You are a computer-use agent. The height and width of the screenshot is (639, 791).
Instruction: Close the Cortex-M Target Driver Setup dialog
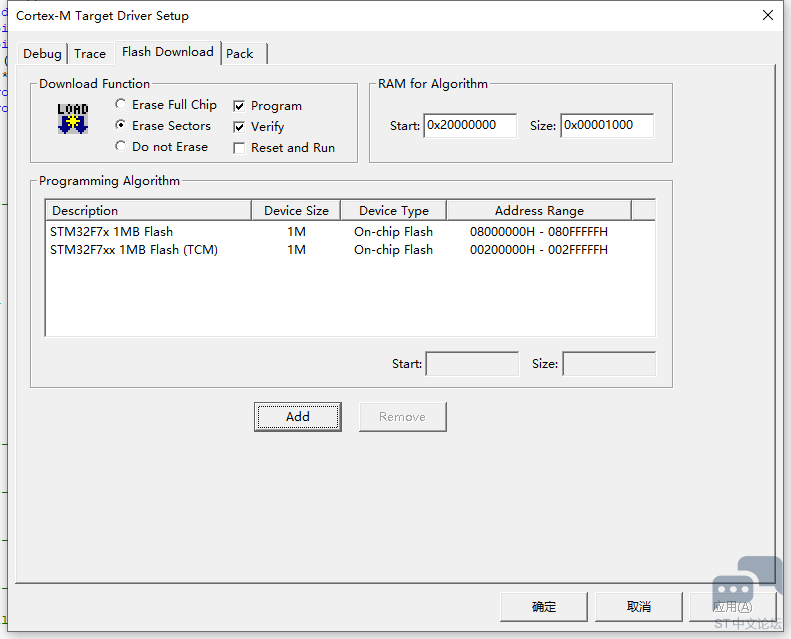768,15
